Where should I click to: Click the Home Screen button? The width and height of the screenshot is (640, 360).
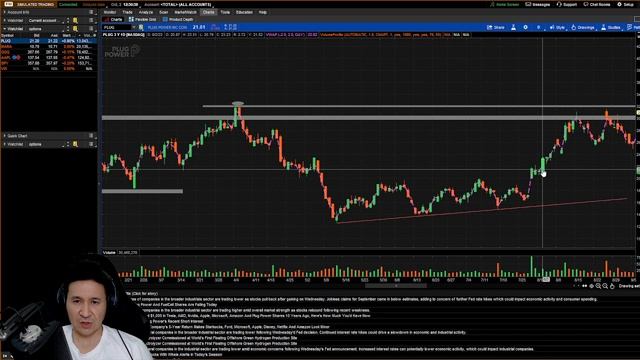(x=504, y=4)
